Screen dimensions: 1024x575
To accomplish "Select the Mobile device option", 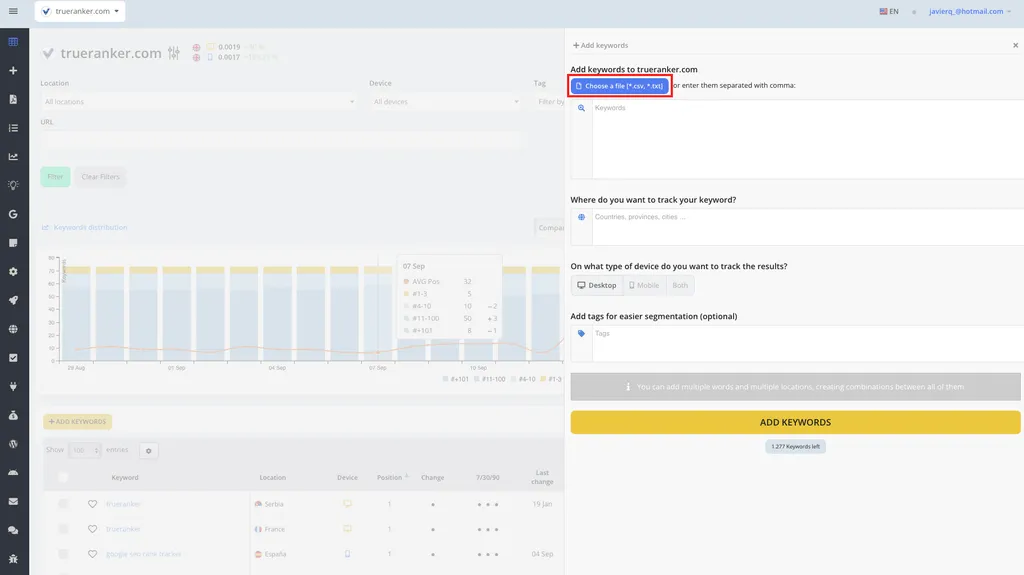I will pyautogui.click(x=644, y=286).
